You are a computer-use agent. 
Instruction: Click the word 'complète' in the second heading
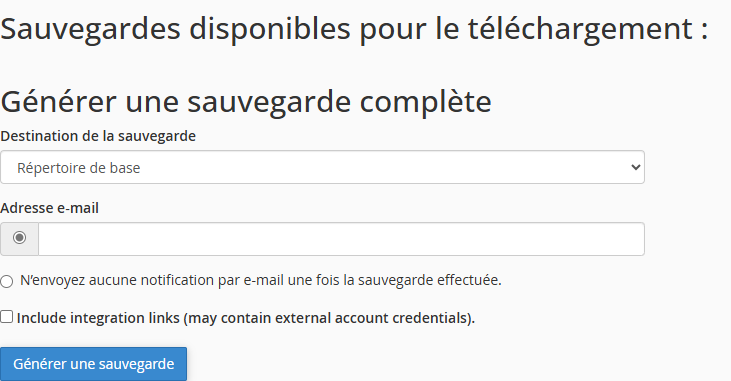pos(426,102)
